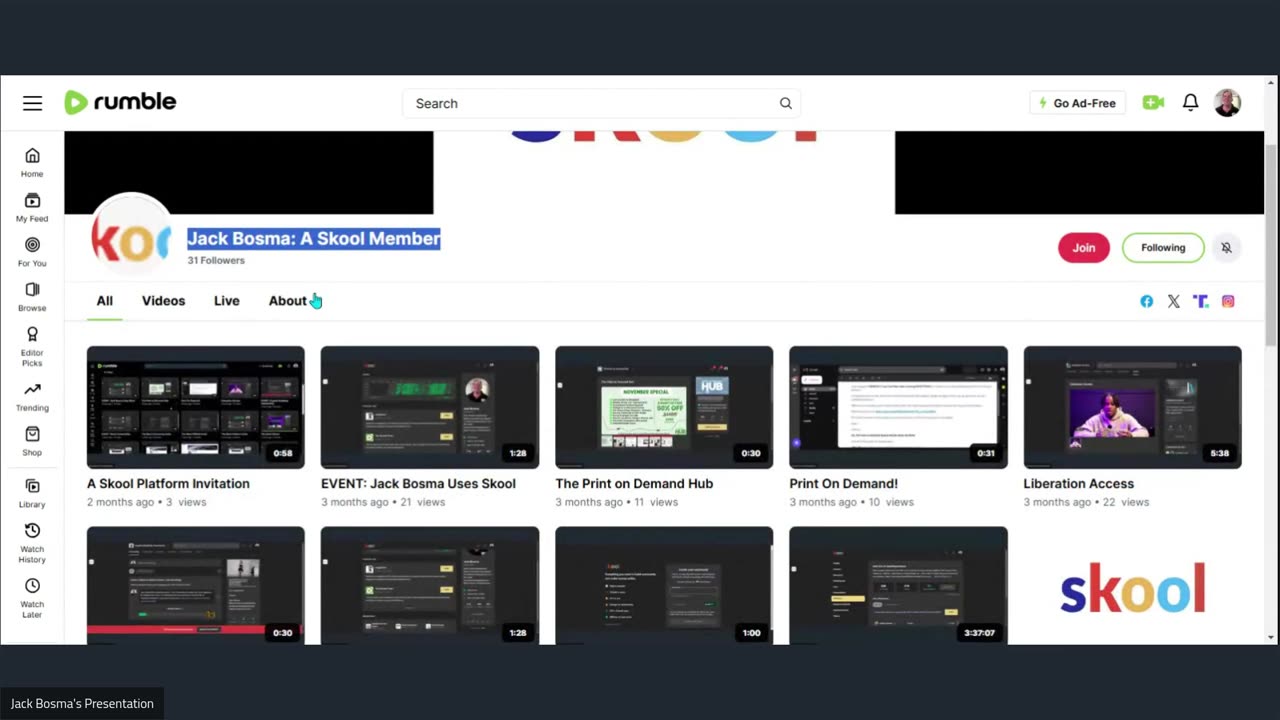
Task: Click the search magnifier icon
Action: (786, 103)
